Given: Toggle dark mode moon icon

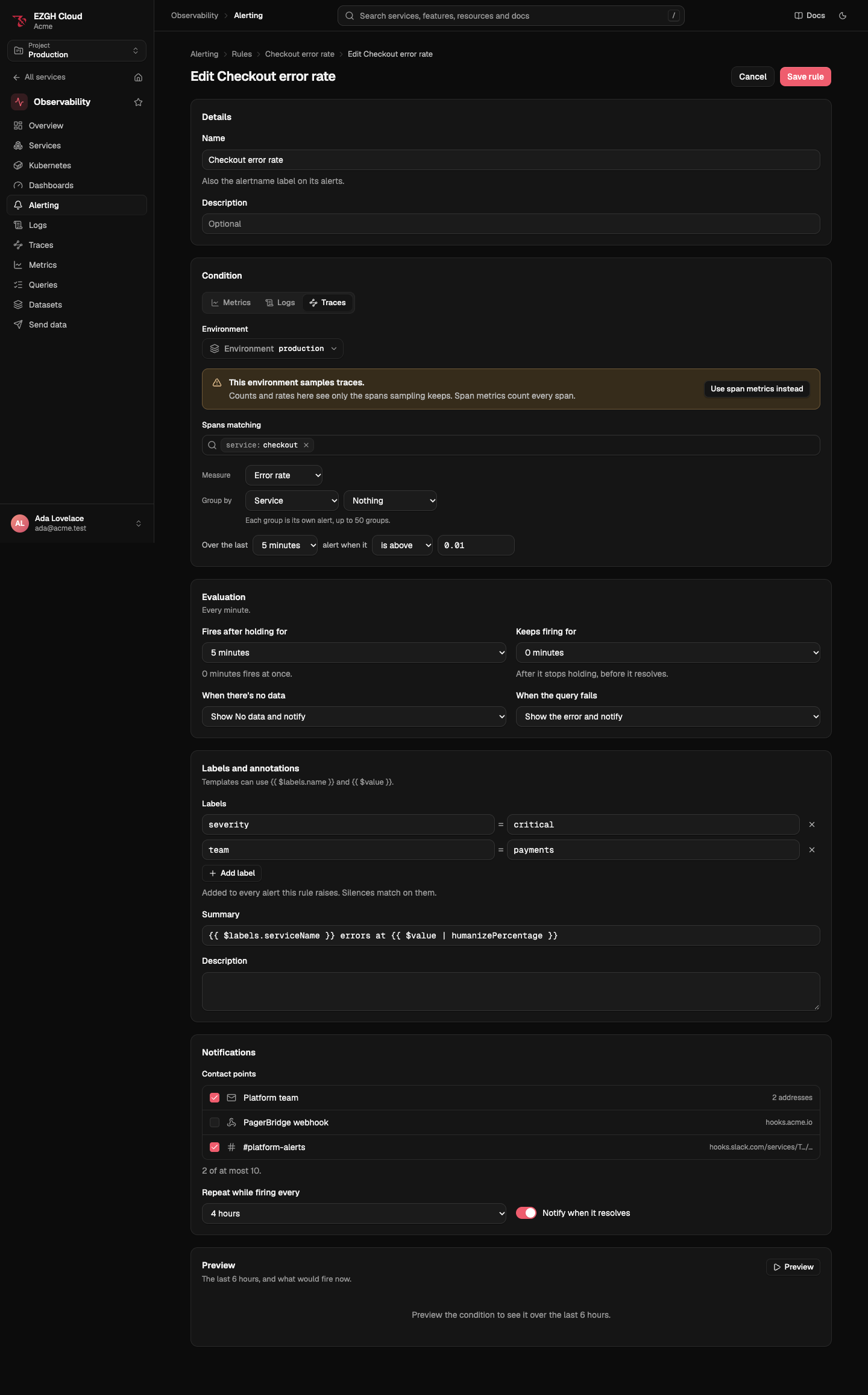Looking at the screenshot, I should click(843, 16).
